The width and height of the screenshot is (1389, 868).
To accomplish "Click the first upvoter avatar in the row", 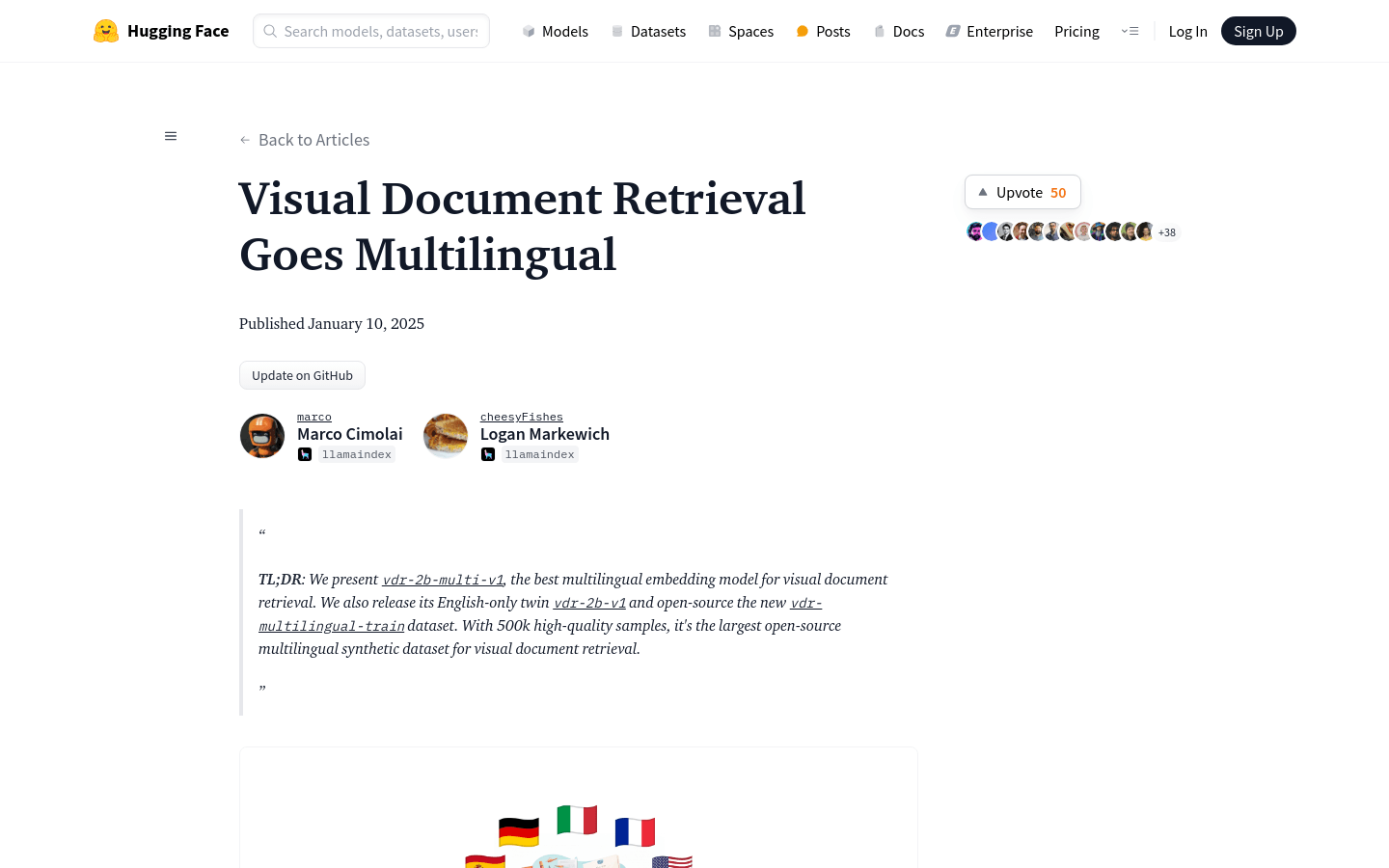I will pyautogui.click(x=975, y=231).
